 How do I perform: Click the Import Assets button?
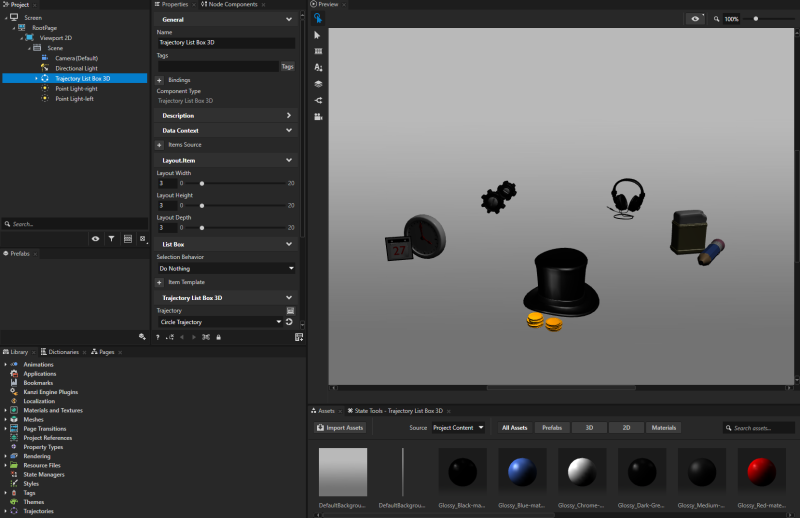[x=341, y=427]
